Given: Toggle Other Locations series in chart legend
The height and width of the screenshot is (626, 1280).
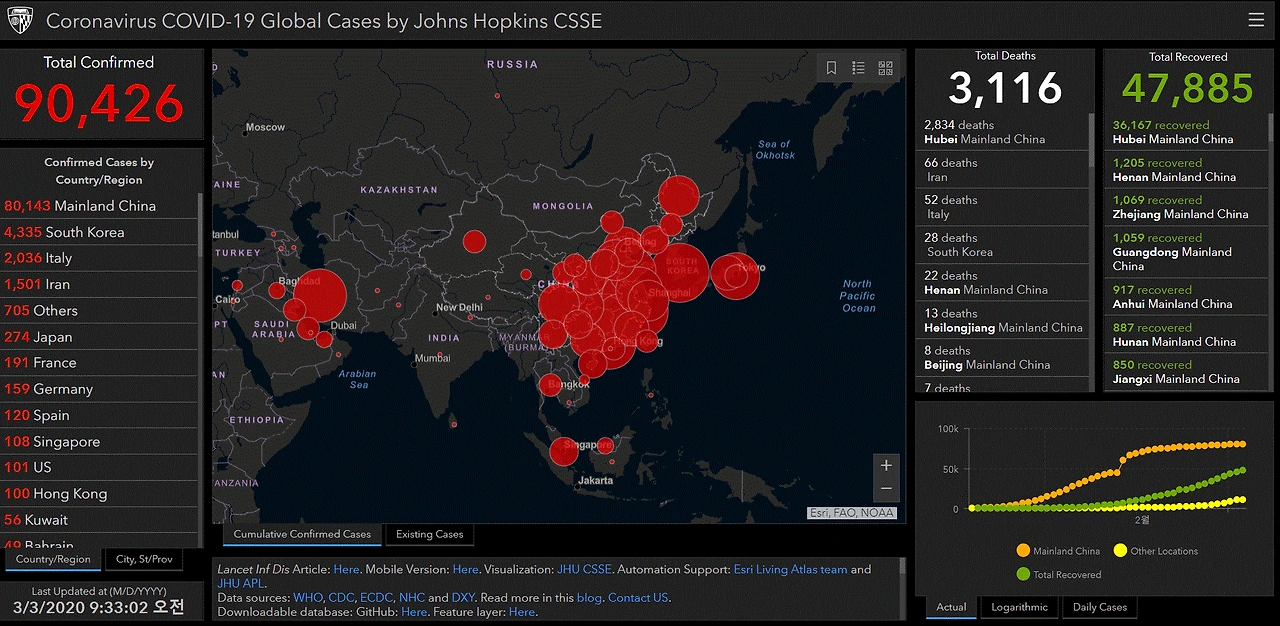Looking at the screenshot, I should point(1155,551).
